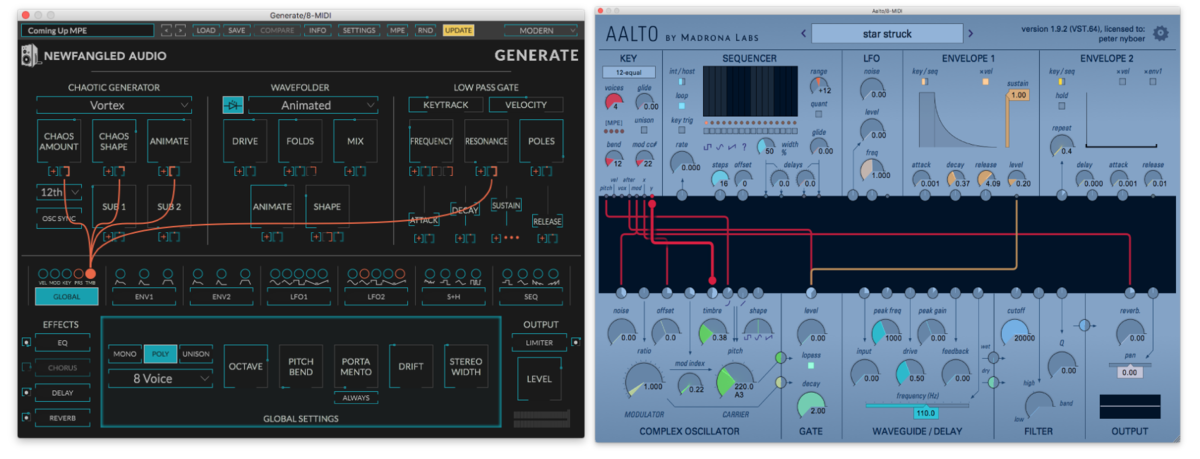The height and width of the screenshot is (459, 1200).
Task: Go to next Aalto preset with right chevron
Action: point(973,34)
